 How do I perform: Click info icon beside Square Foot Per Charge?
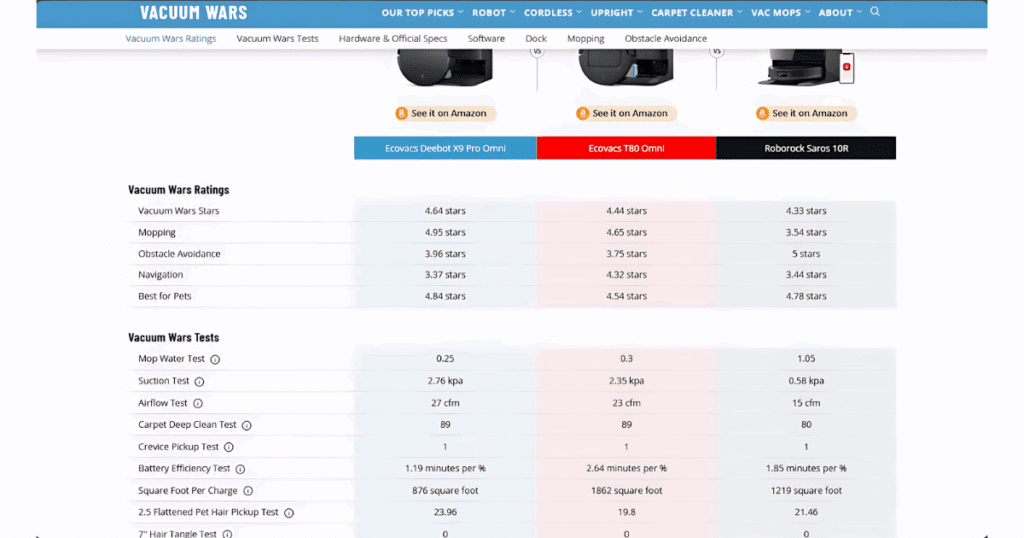point(248,491)
